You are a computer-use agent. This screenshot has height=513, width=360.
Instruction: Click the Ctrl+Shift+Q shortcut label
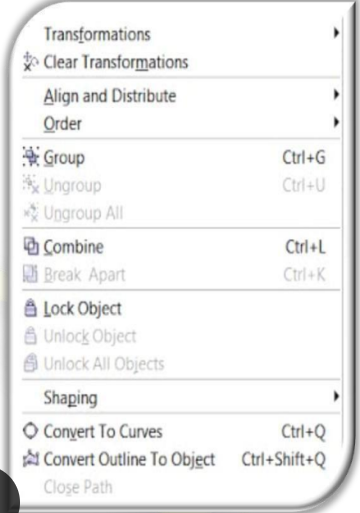point(284,459)
